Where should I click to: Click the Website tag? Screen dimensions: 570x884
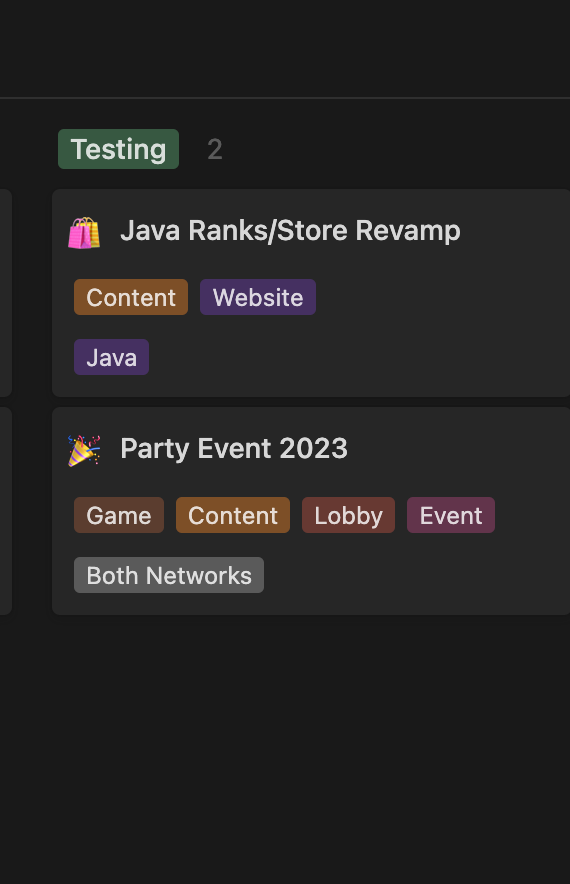(x=258, y=297)
